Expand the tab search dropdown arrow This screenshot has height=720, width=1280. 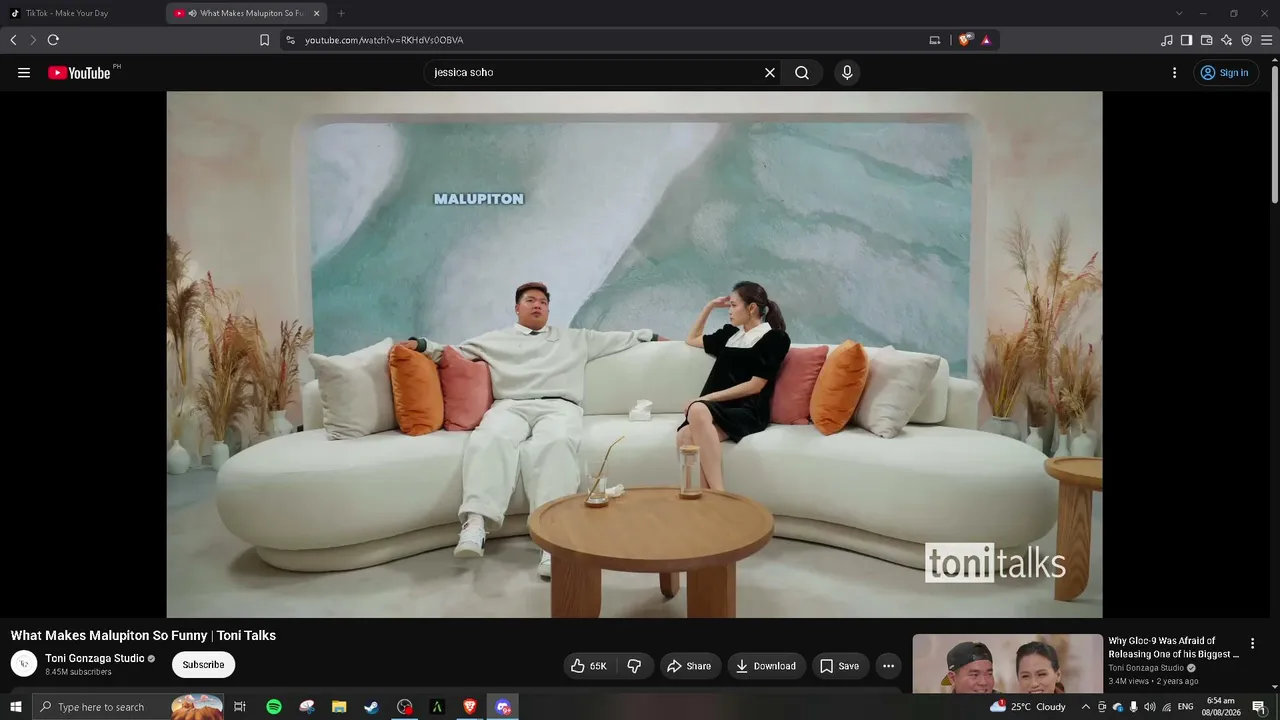1179,13
